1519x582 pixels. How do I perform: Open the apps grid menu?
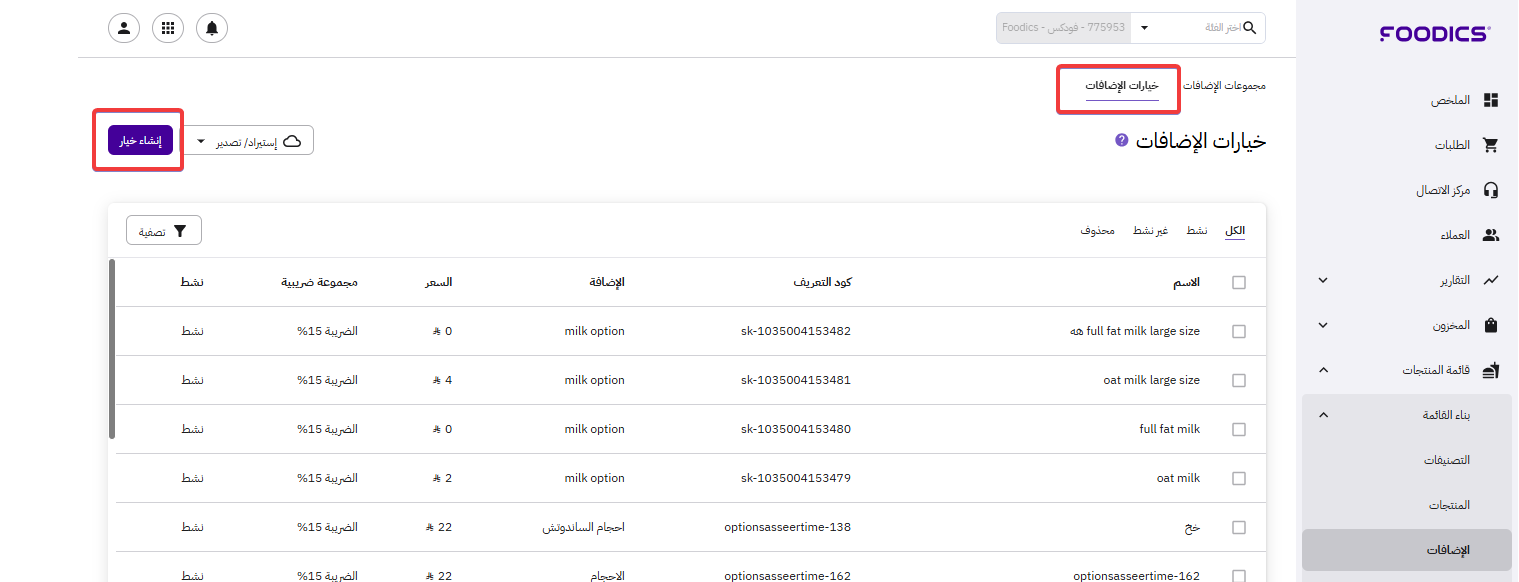(168, 28)
